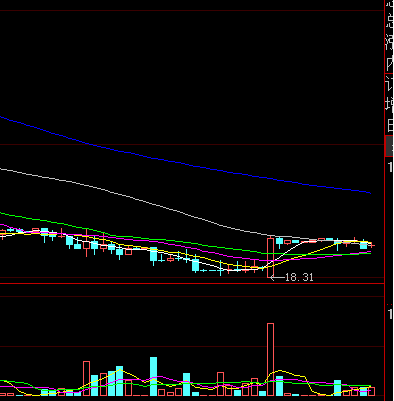394x401 pixels.
Task: Click the tallest red volume bar
Action: [270, 359]
